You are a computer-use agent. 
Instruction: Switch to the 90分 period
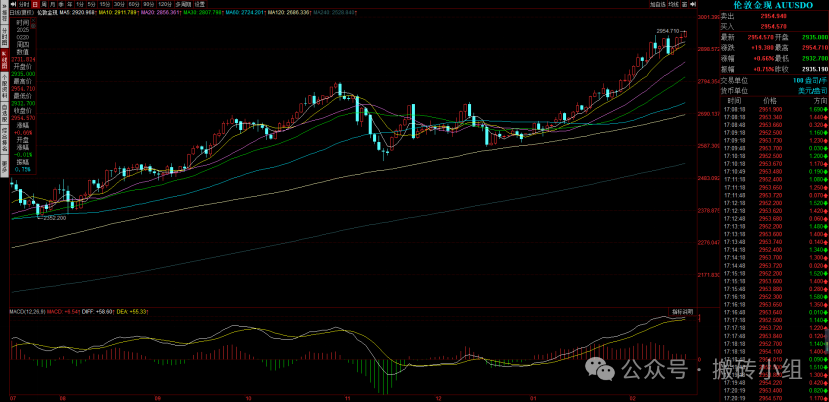[x=149, y=4]
